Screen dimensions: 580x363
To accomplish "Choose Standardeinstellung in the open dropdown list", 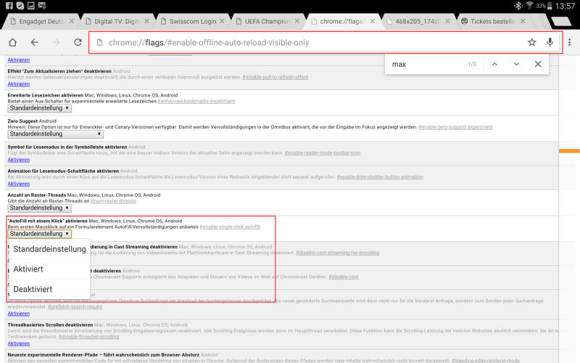I will pyautogui.click(x=49, y=249).
